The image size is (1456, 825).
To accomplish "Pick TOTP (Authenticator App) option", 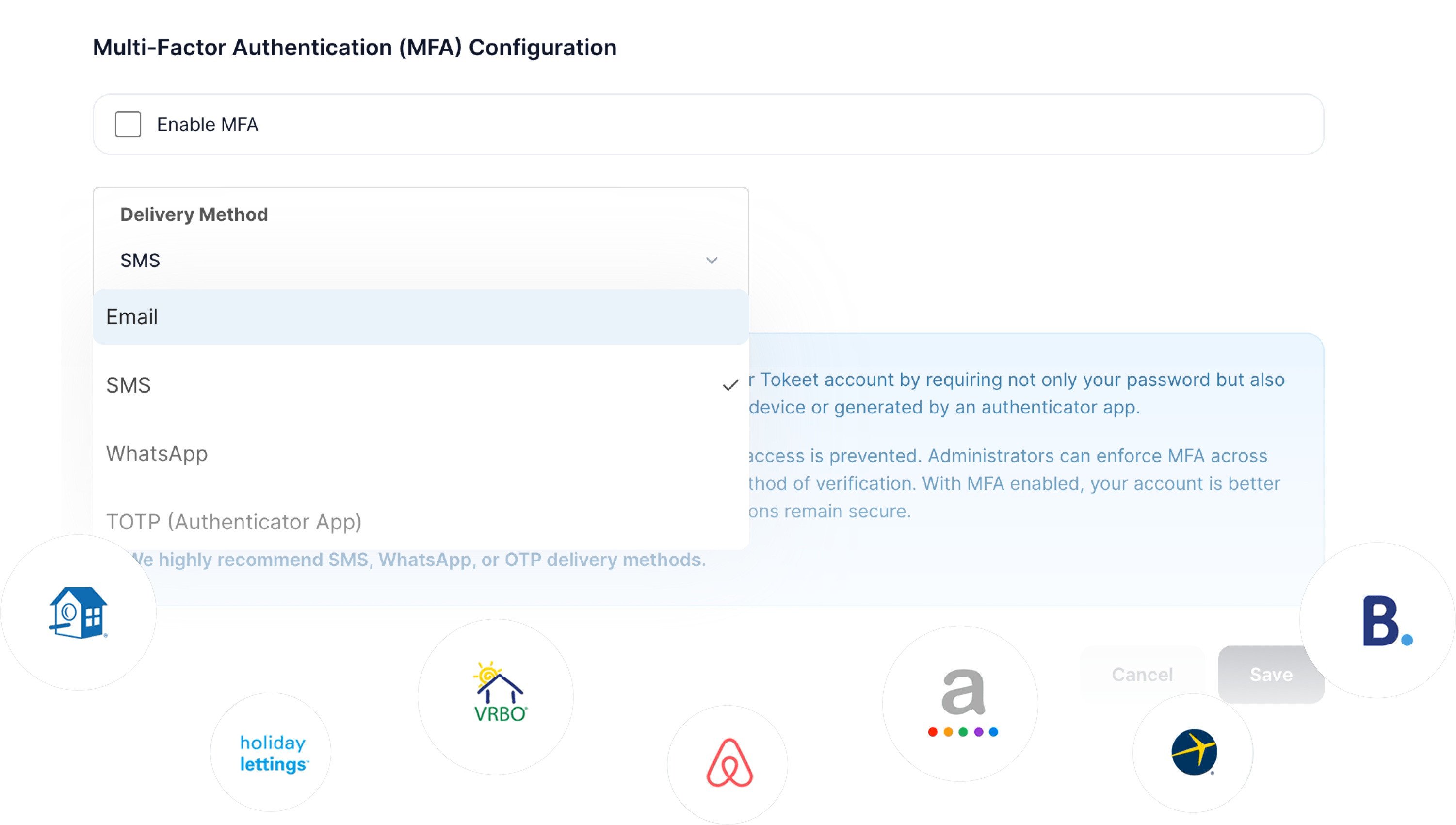I will click(421, 522).
